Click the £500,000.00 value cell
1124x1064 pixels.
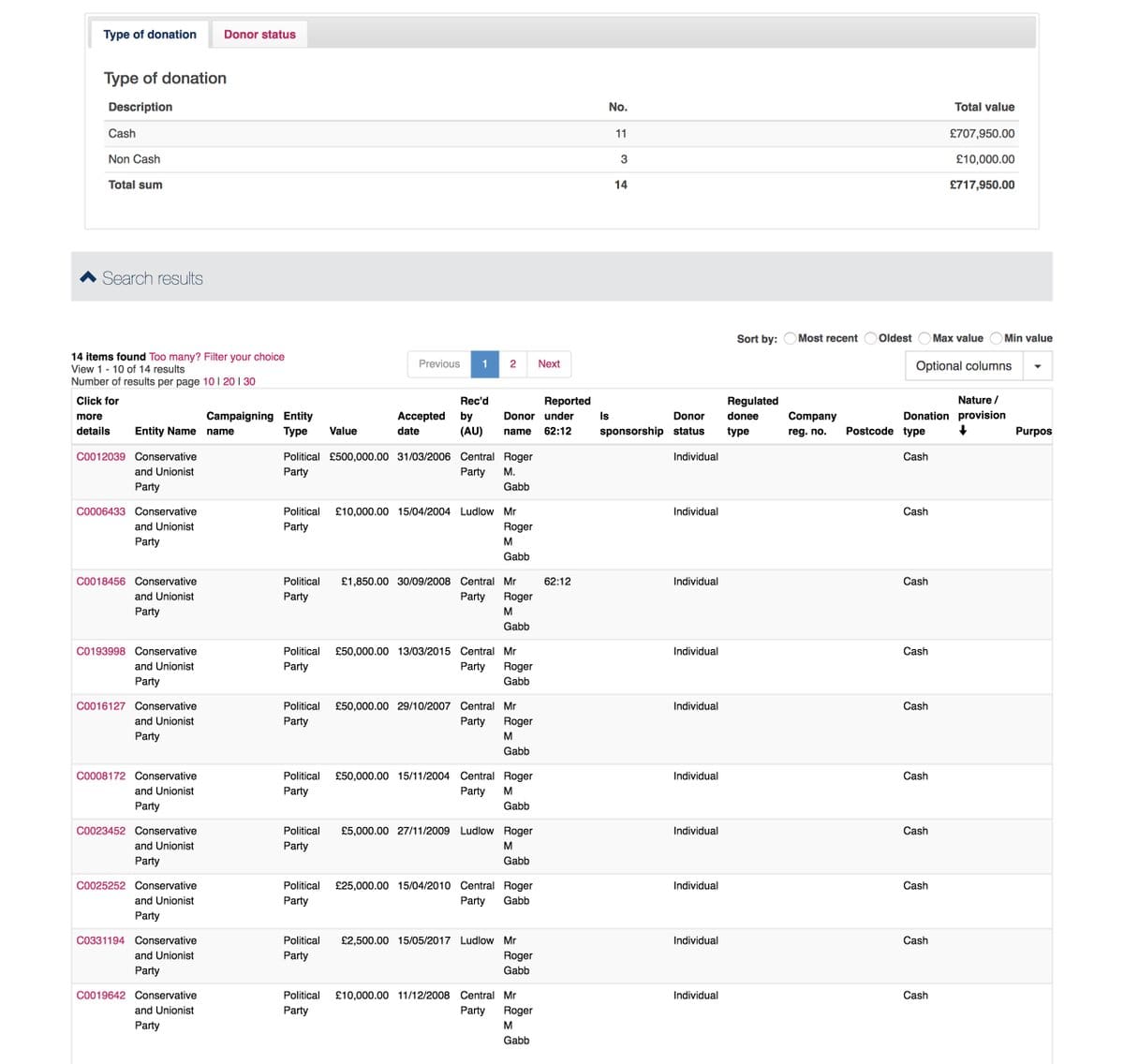[359, 457]
